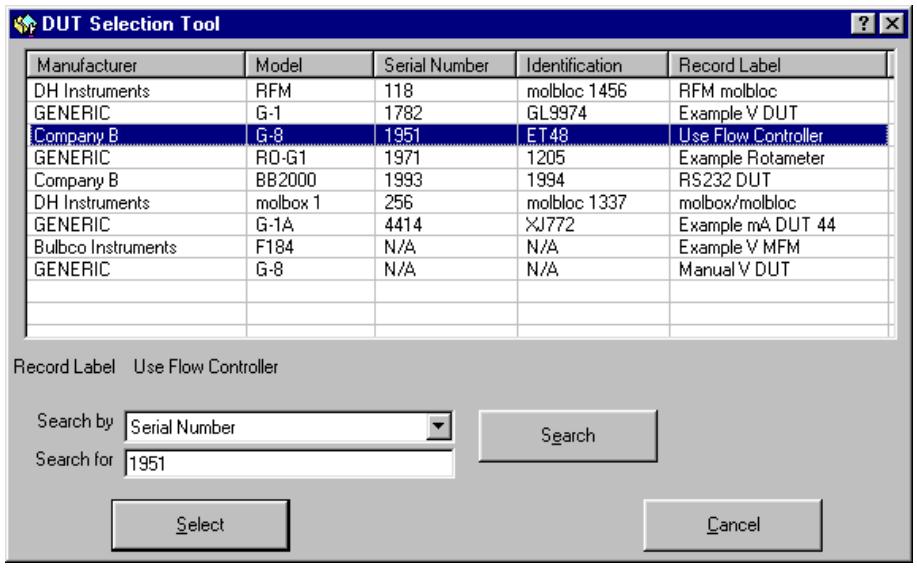Click identification cell molbloc 1337
This screenshot has width=917, height=568.
point(593,202)
